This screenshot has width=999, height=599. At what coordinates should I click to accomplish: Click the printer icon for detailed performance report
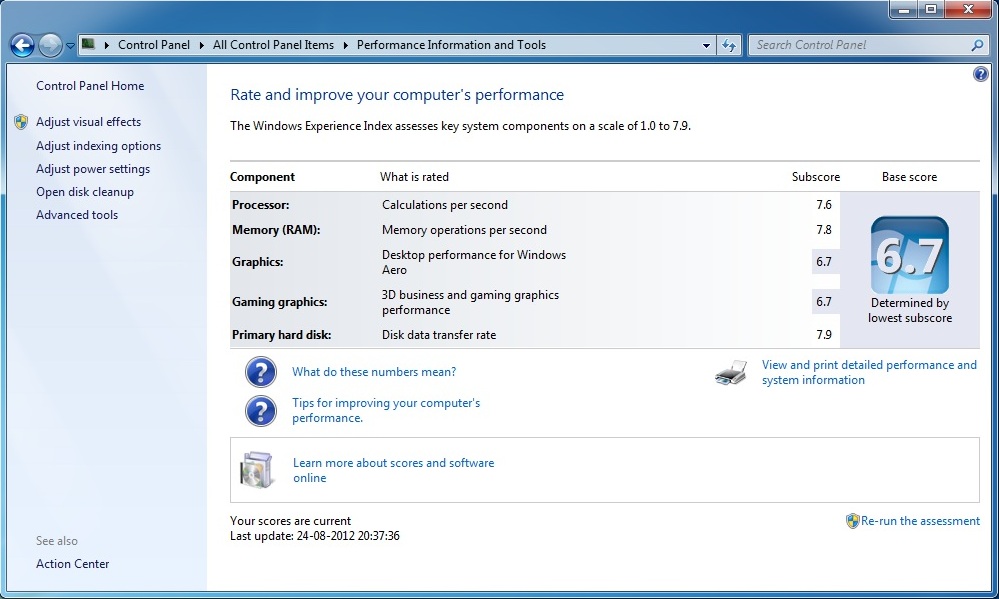[731, 373]
